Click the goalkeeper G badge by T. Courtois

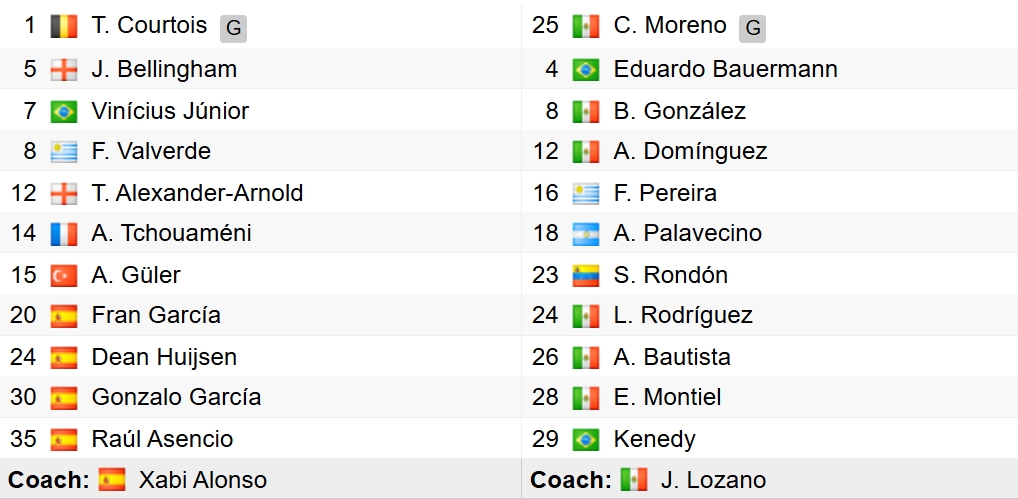click(233, 29)
